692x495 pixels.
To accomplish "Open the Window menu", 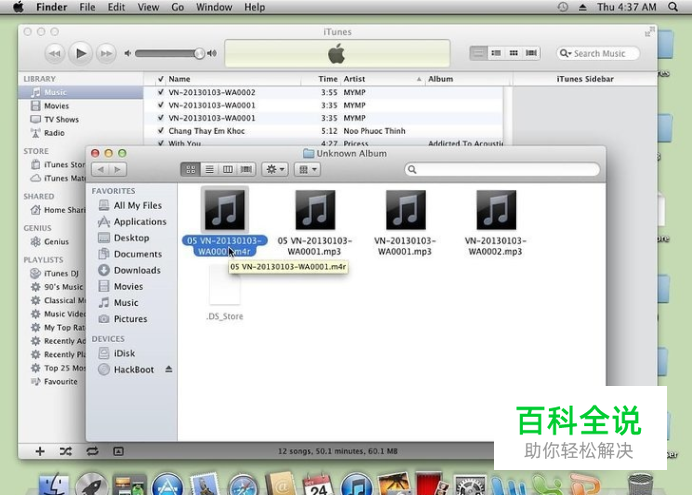I will [214, 7].
